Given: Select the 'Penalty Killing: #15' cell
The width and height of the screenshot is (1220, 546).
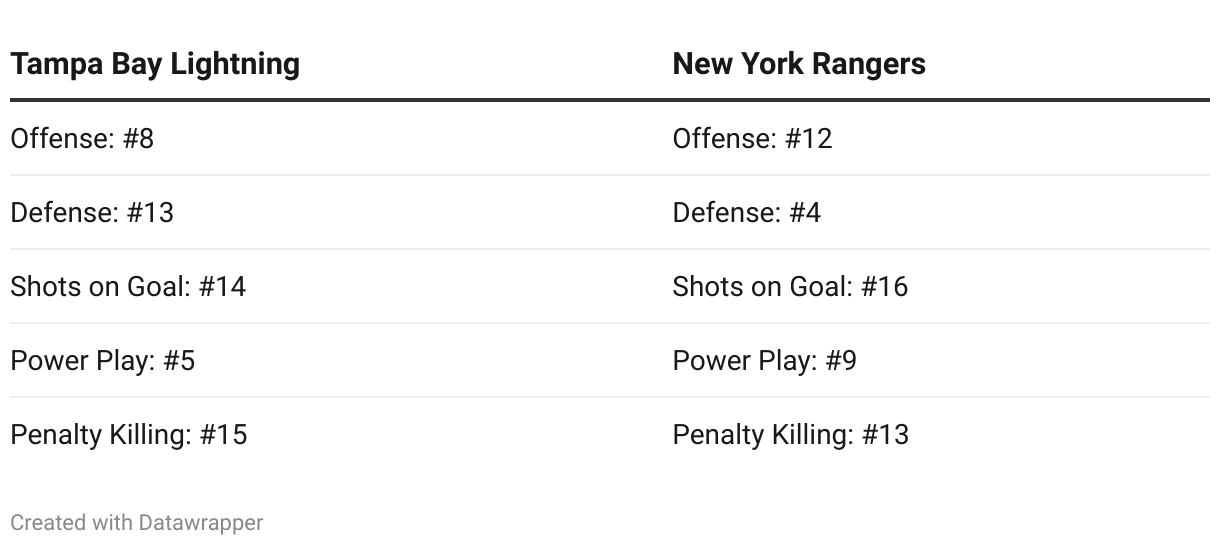Looking at the screenshot, I should pyautogui.click(x=128, y=434).
